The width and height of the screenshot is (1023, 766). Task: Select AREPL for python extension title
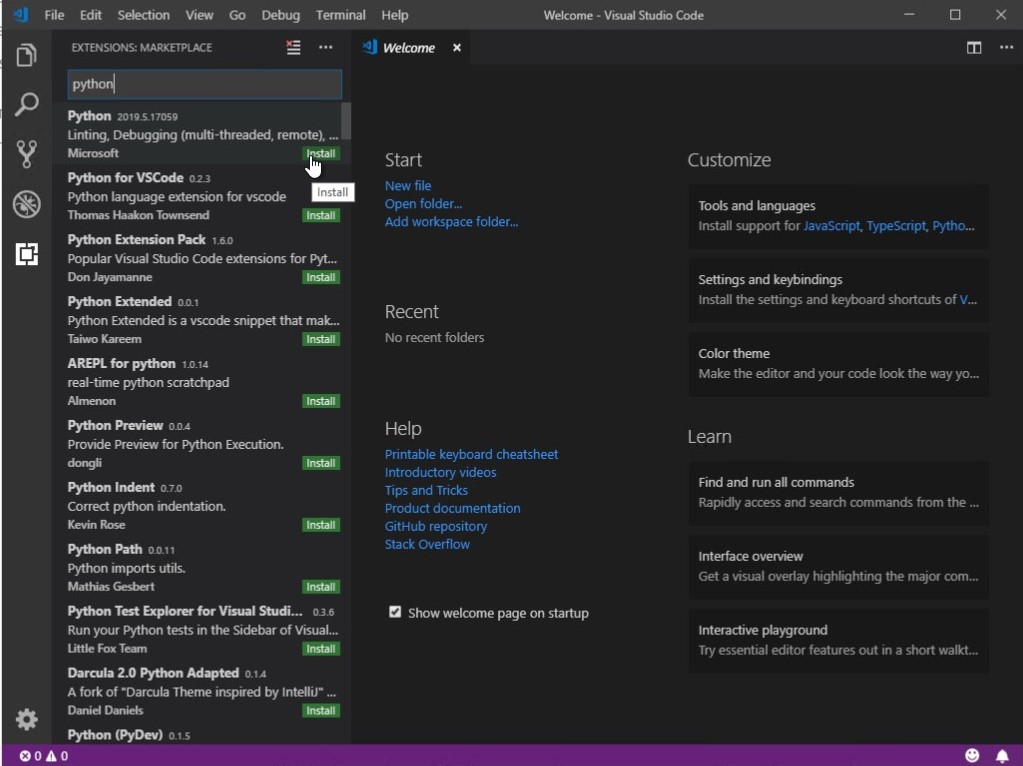[121, 363]
